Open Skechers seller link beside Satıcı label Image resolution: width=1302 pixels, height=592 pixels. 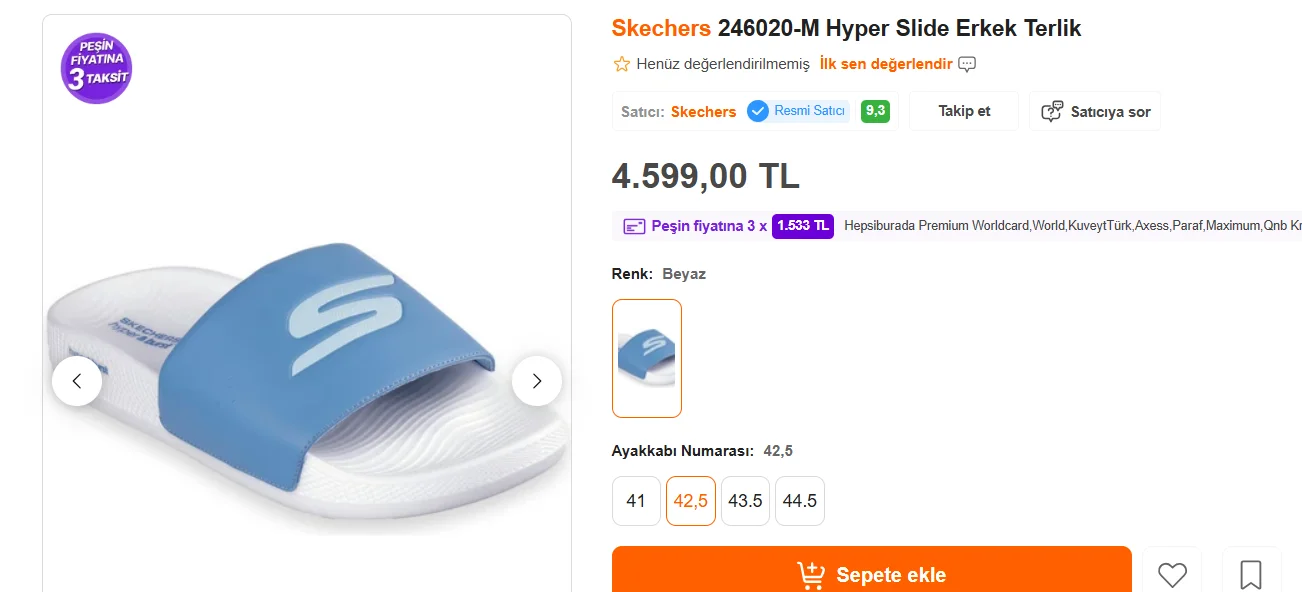pyautogui.click(x=703, y=112)
